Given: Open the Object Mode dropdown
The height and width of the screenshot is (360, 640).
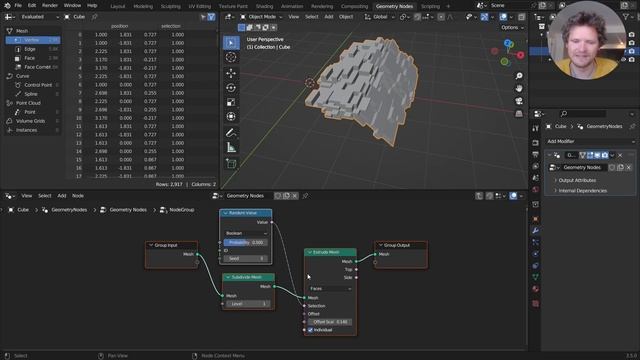Looking at the screenshot, I should coord(261,17).
